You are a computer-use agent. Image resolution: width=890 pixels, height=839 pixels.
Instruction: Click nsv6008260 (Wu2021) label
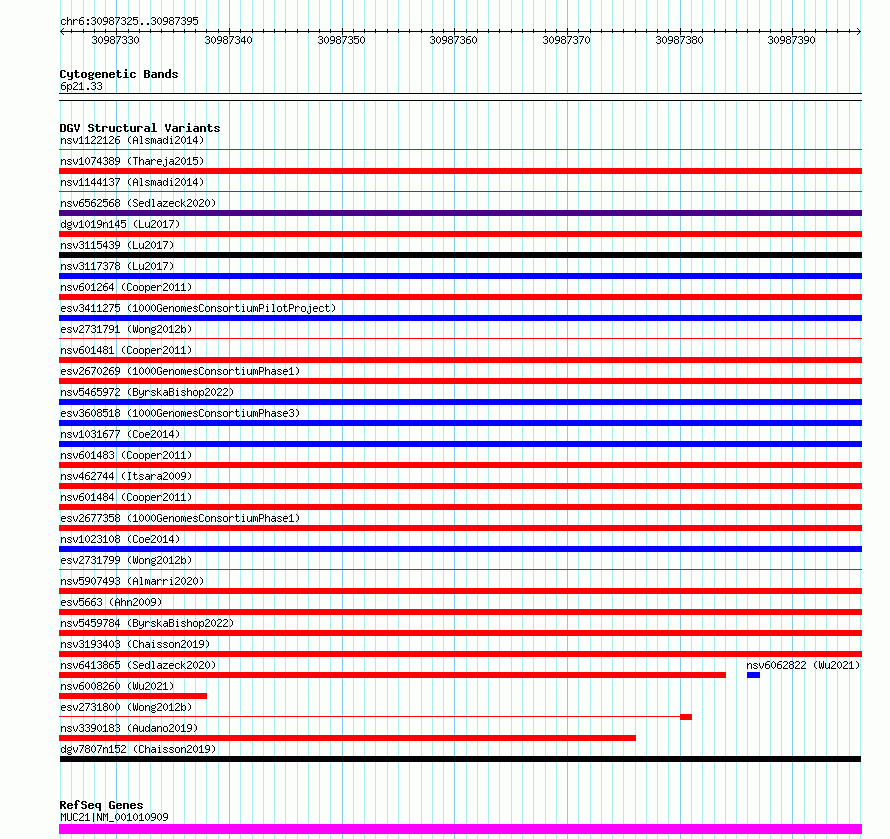[117, 686]
